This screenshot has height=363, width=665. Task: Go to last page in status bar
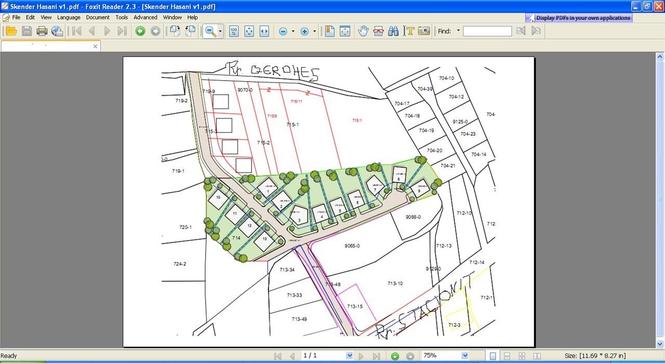(x=376, y=356)
